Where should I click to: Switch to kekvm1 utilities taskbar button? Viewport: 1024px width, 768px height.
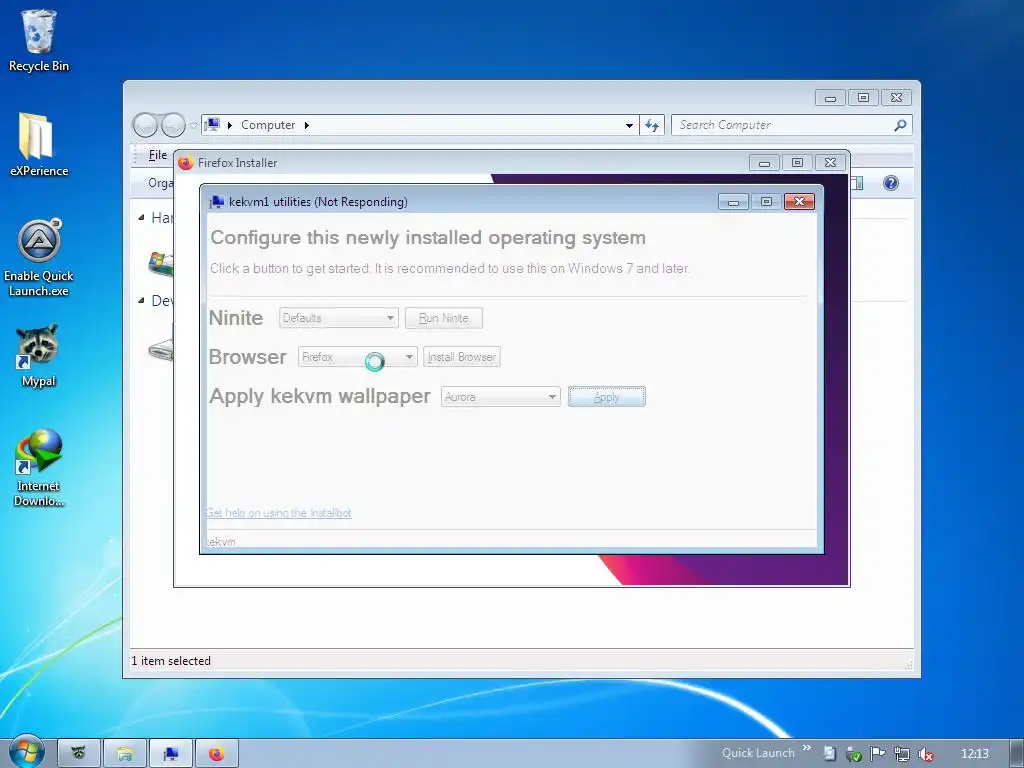pyautogui.click(x=170, y=754)
